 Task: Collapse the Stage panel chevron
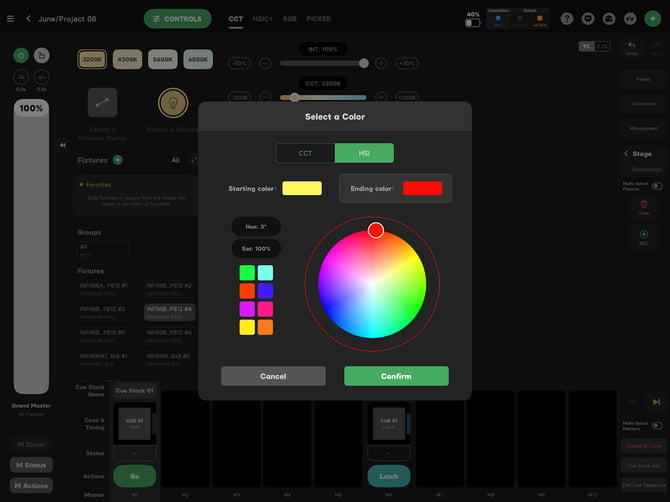[x=626, y=153]
